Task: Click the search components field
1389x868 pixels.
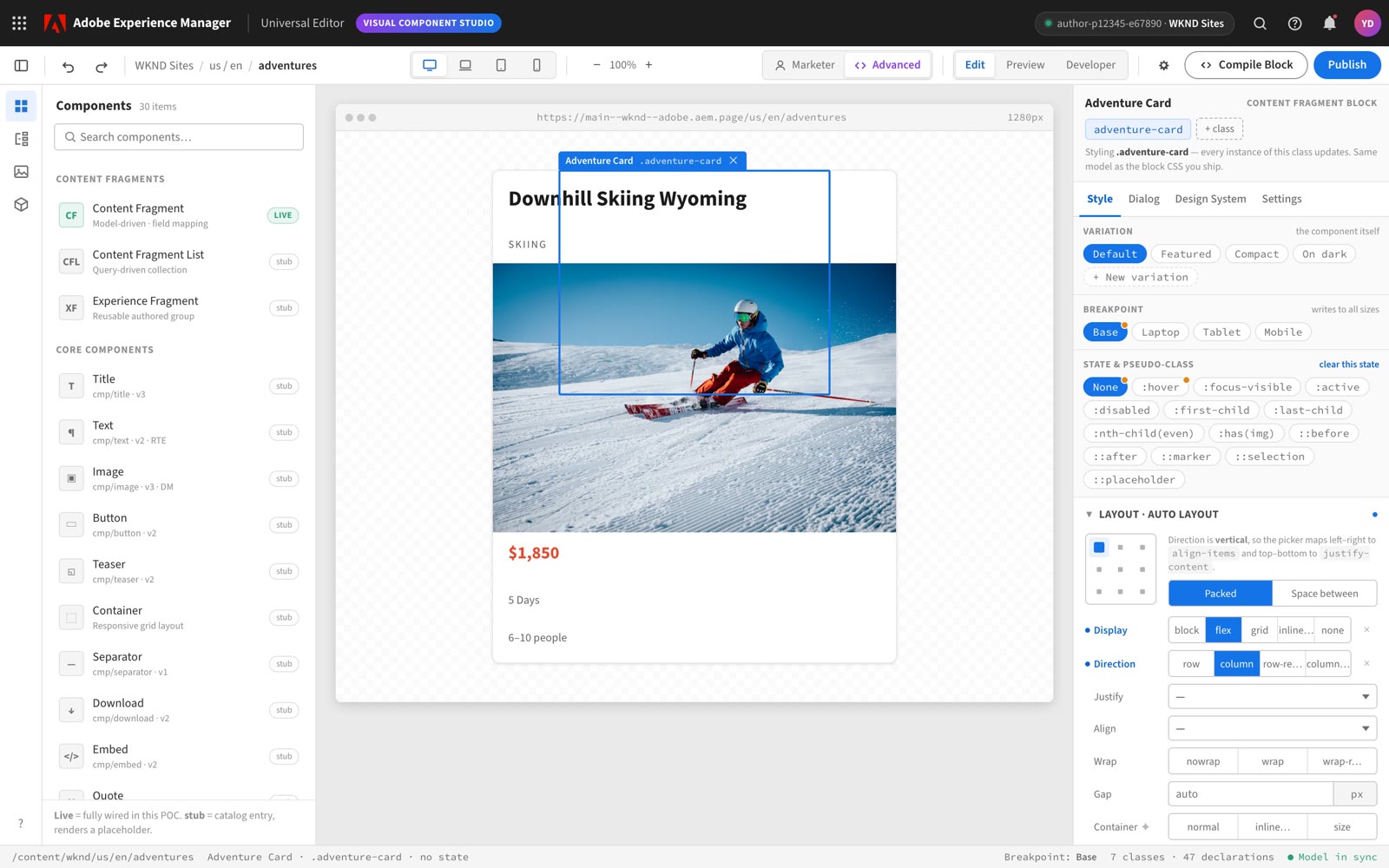Action: pyautogui.click(x=179, y=137)
